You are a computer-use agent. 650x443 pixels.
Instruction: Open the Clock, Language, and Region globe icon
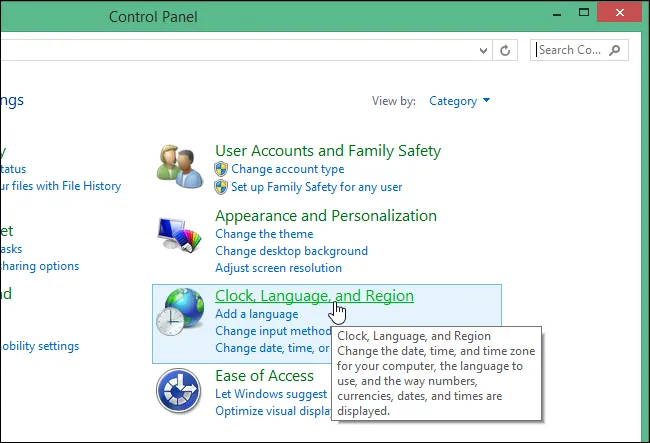(180, 312)
